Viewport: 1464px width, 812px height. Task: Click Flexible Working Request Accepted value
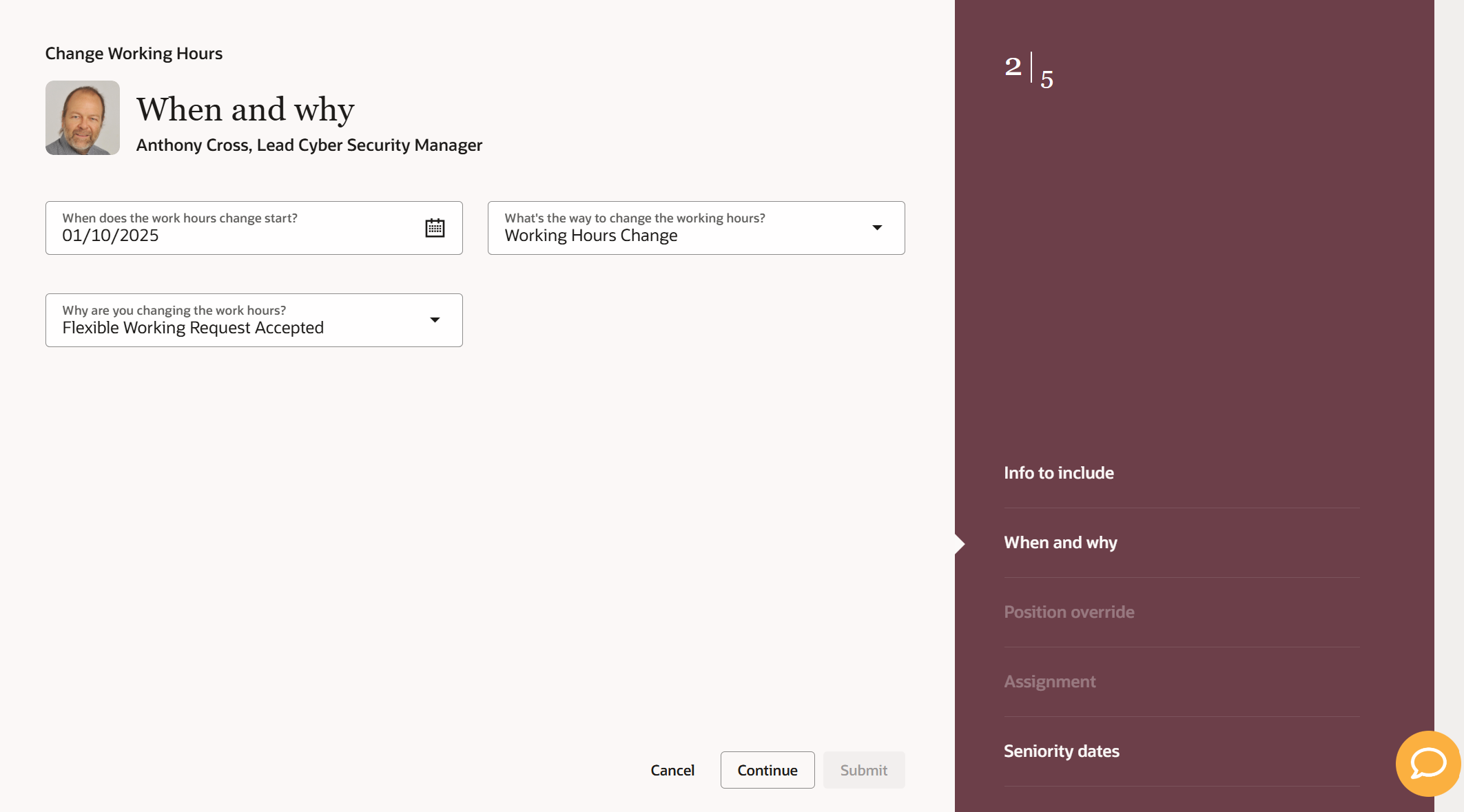(193, 328)
